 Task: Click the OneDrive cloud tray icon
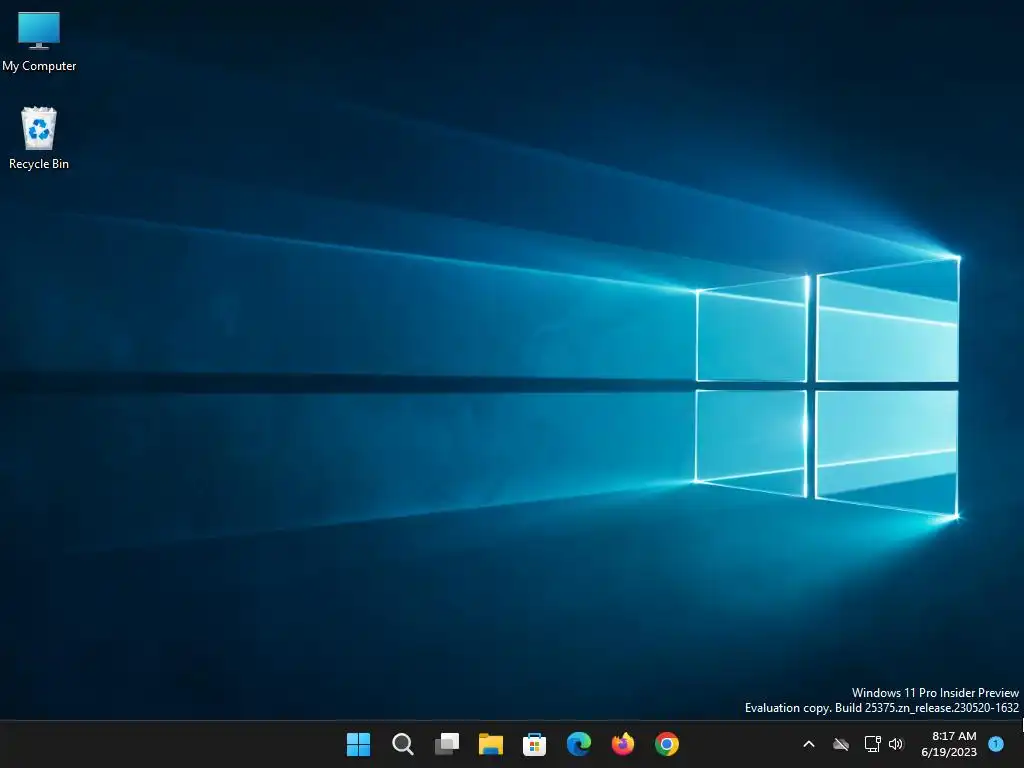click(841, 744)
